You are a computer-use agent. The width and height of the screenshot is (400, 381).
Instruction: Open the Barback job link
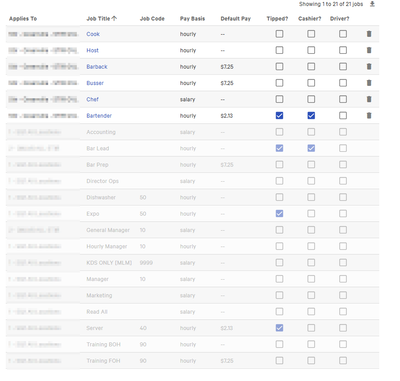tap(97, 67)
